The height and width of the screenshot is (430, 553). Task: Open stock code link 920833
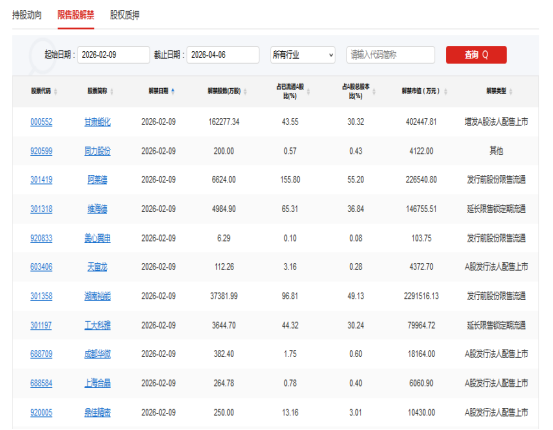41,238
